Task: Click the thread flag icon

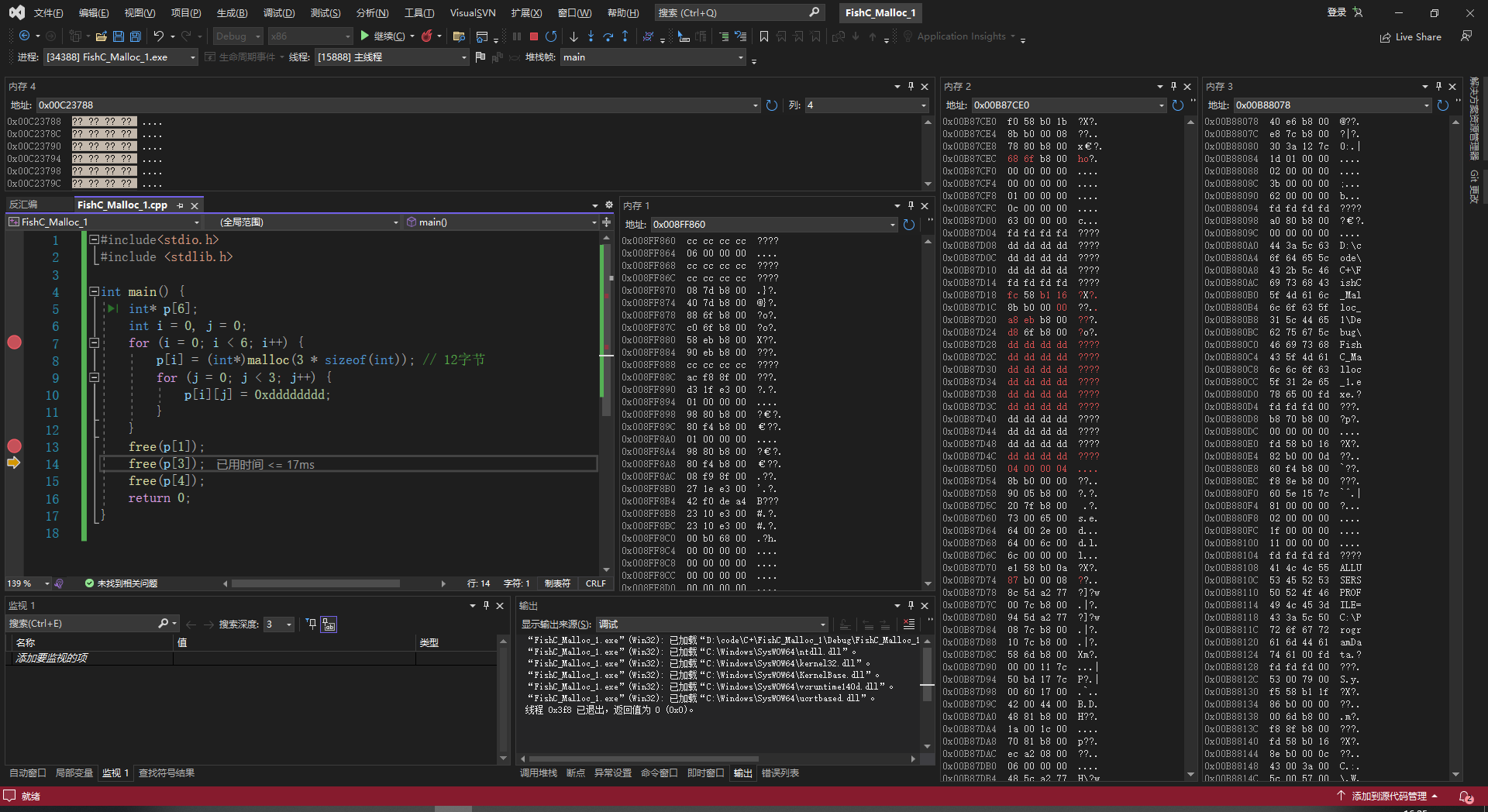Action: (x=480, y=57)
